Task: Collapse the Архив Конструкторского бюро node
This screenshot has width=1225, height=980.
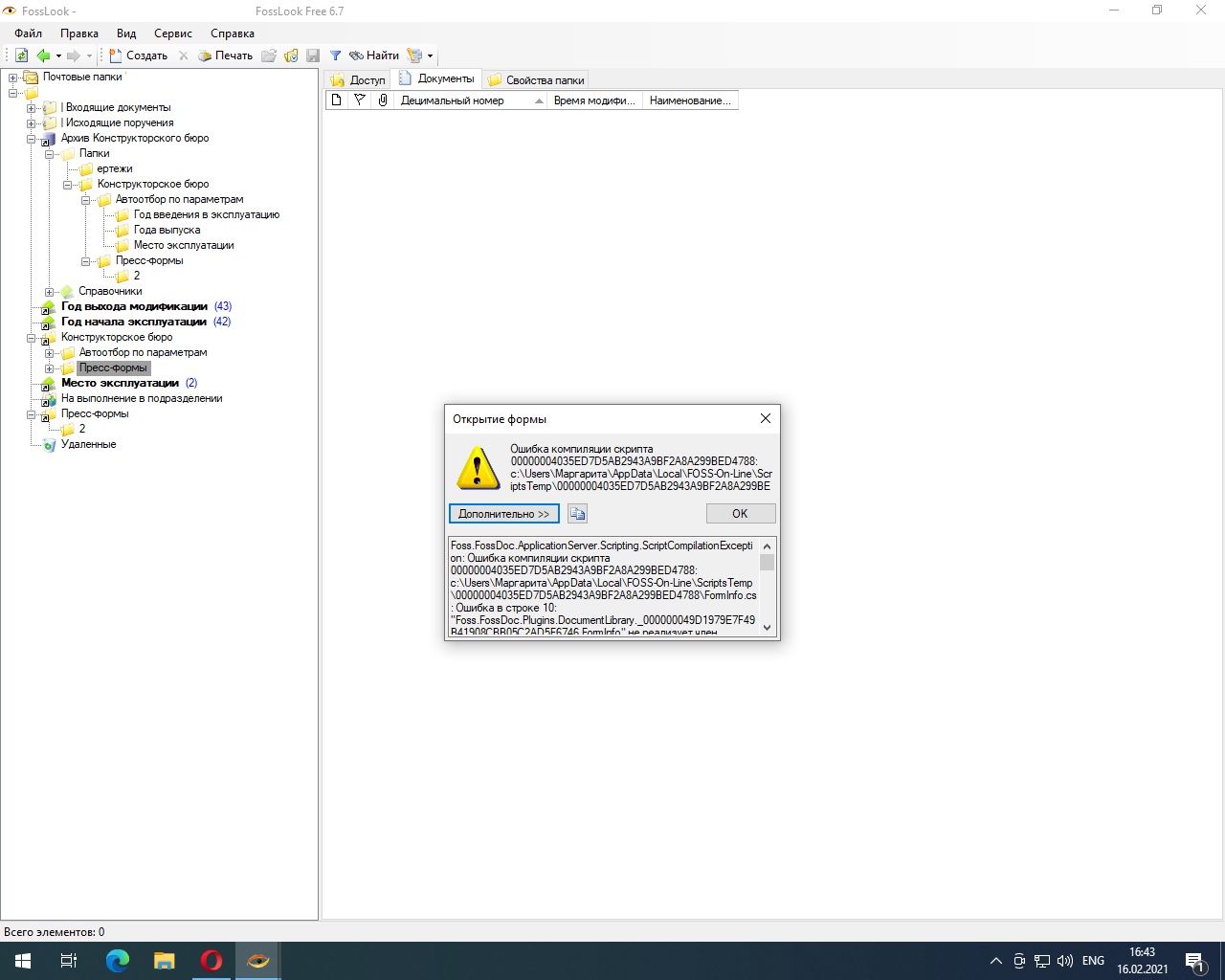Action: 31,139
